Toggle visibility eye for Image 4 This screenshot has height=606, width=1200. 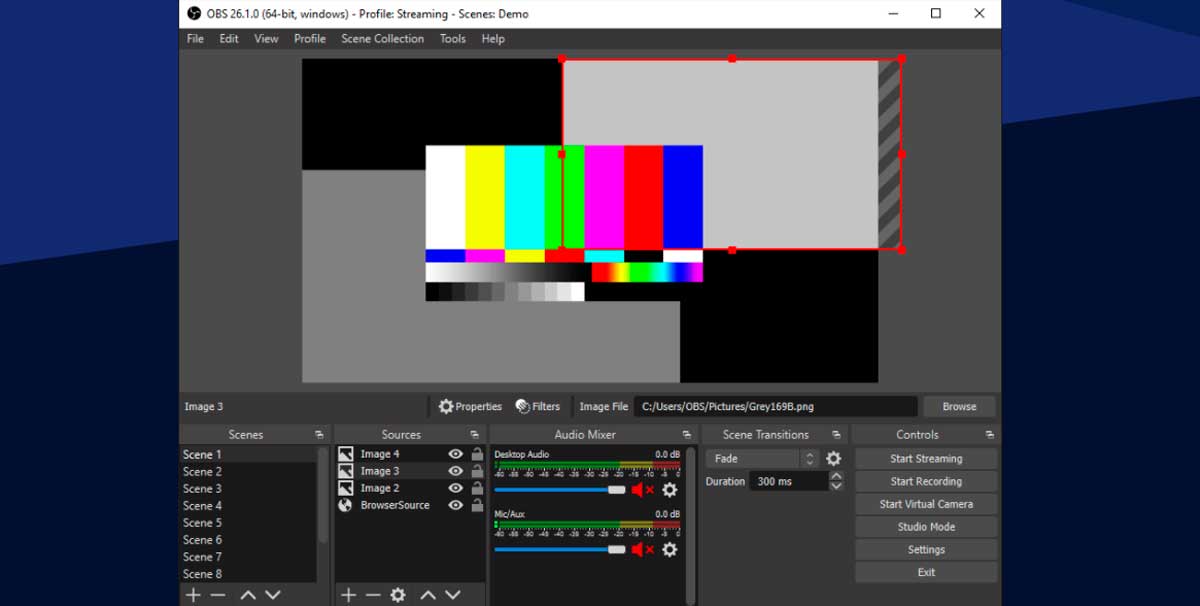coord(456,454)
